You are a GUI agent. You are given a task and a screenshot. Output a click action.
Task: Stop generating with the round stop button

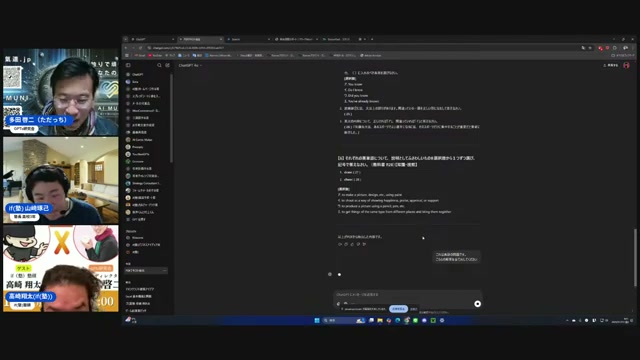click(x=478, y=304)
